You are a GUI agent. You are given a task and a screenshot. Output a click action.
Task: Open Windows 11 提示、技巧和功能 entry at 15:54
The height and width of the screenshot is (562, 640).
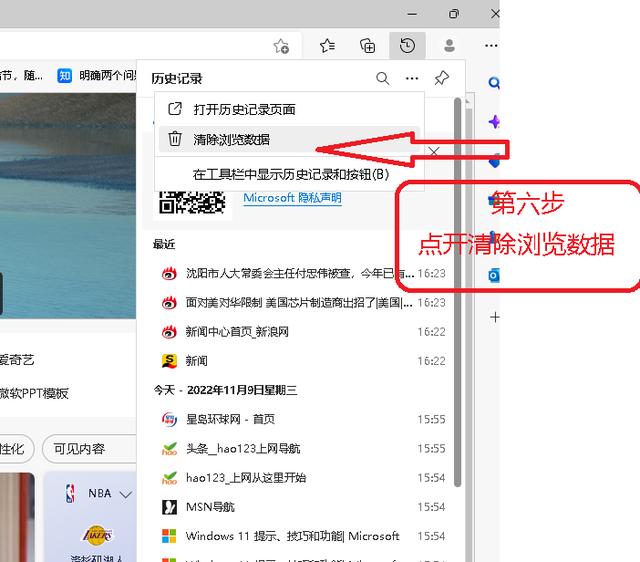302,536
